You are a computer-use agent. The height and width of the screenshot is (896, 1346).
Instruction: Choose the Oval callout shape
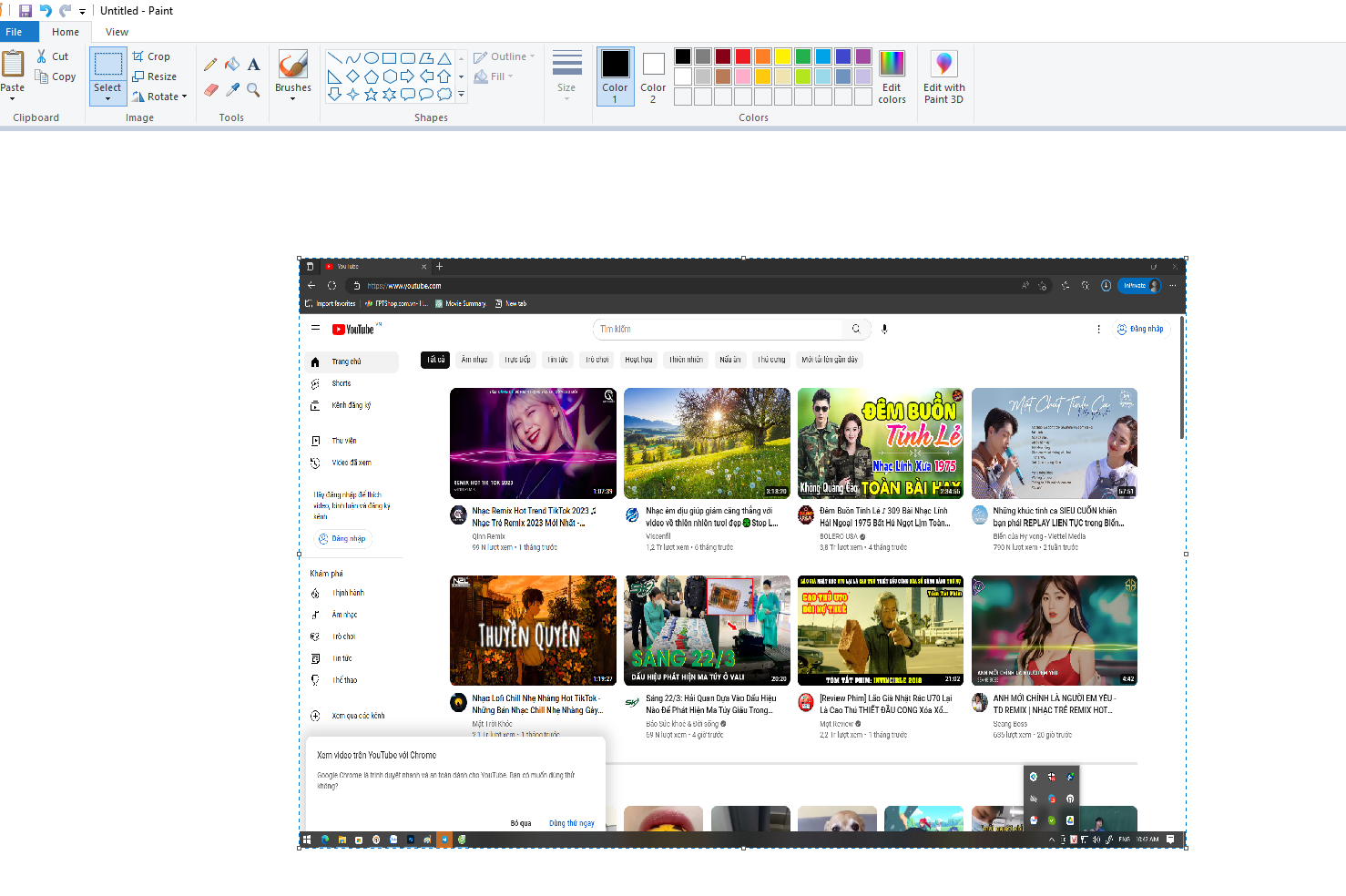pyautogui.click(x=425, y=94)
